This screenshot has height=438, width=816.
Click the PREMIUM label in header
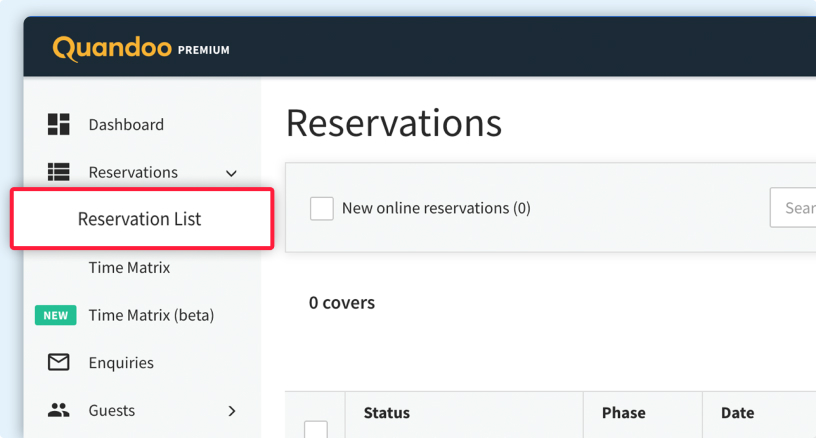click(204, 50)
